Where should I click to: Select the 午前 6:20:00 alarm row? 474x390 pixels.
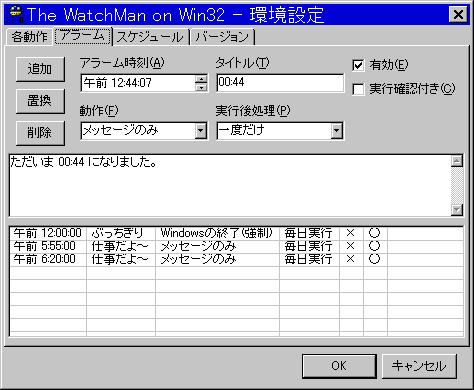coord(236,259)
